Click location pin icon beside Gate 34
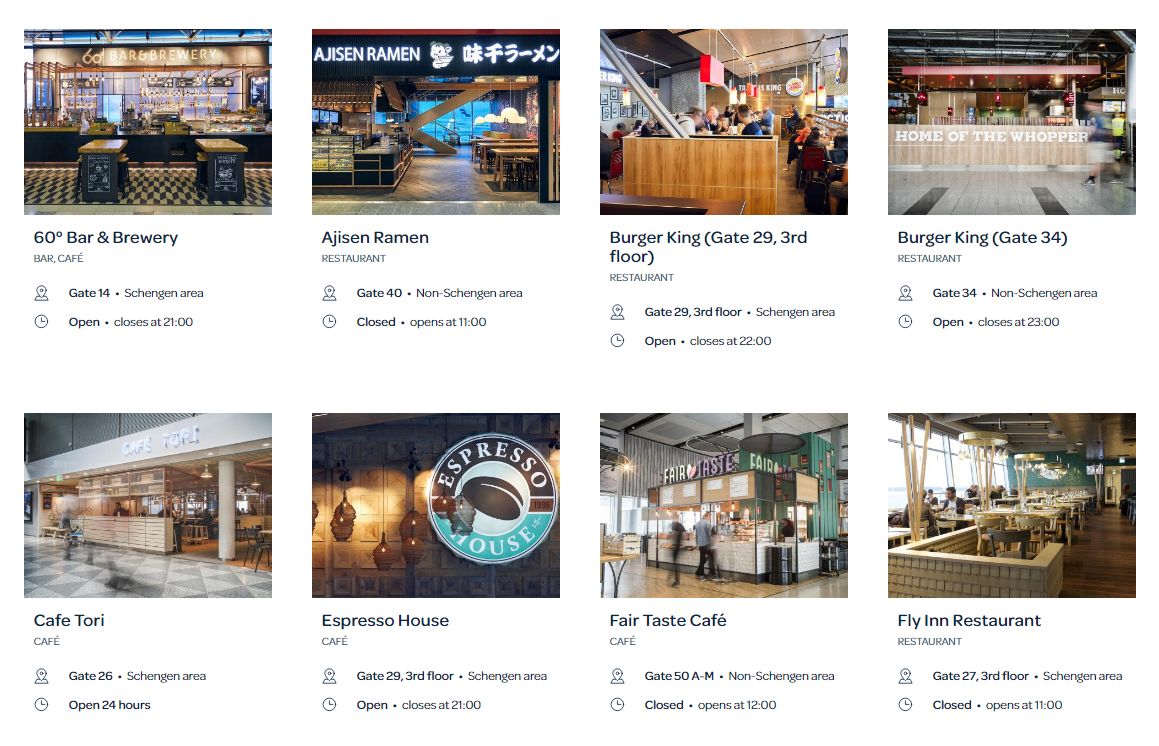1159x746 pixels. click(905, 294)
